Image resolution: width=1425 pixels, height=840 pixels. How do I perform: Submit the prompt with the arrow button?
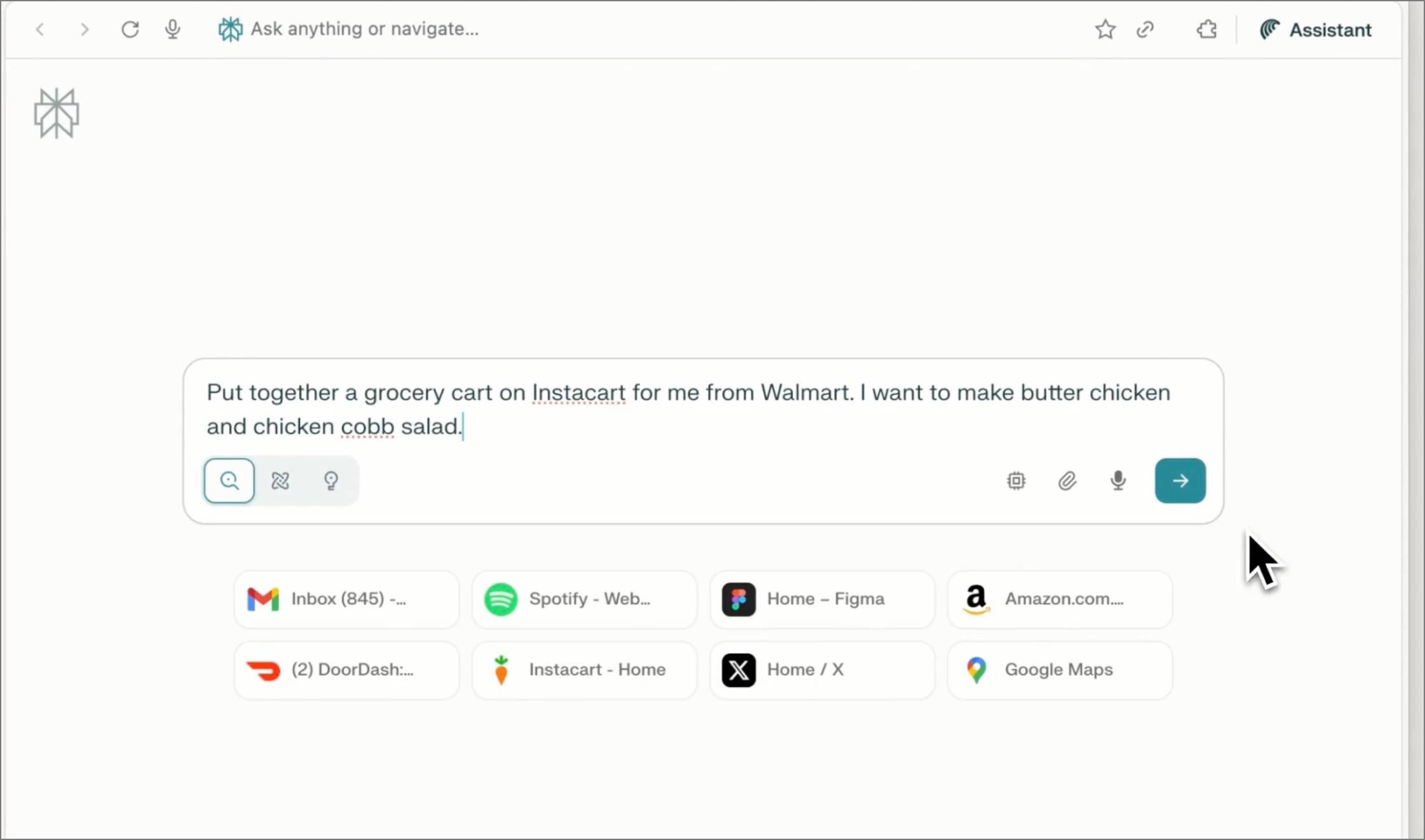pos(1179,481)
